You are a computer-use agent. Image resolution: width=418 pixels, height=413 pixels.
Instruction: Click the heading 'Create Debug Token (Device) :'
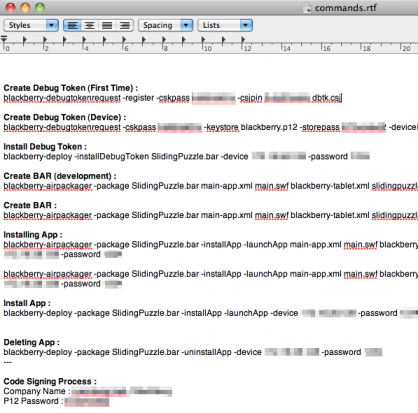65,117
